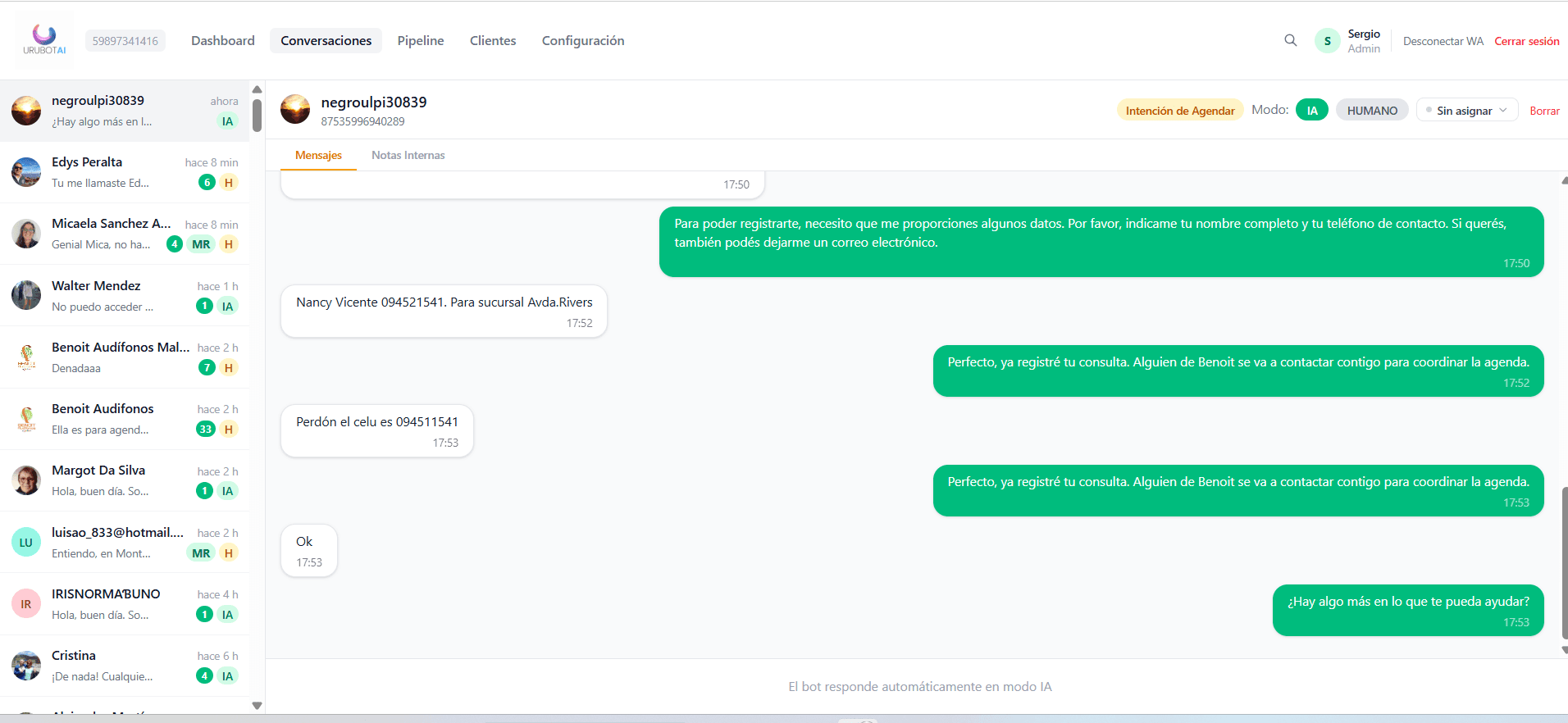Click unread badge 33 on Benoit Audifonos
This screenshot has width=1568, height=723.
click(206, 429)
